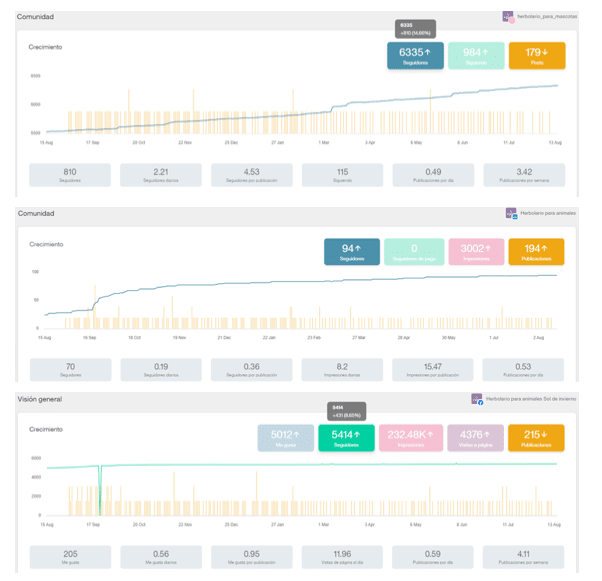Click the Sol de invierno Facebook profile icon
The image size is (602, 581).
477,399
